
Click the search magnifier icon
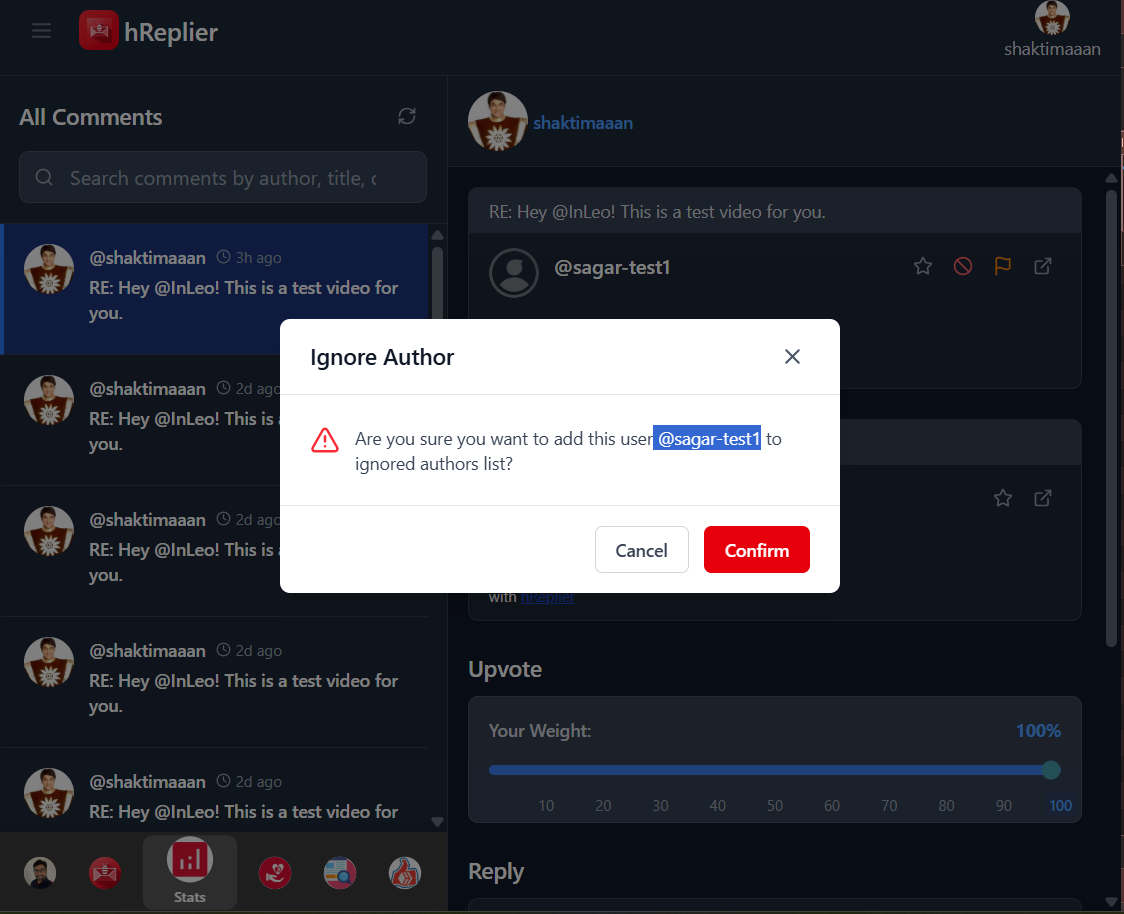44,177
